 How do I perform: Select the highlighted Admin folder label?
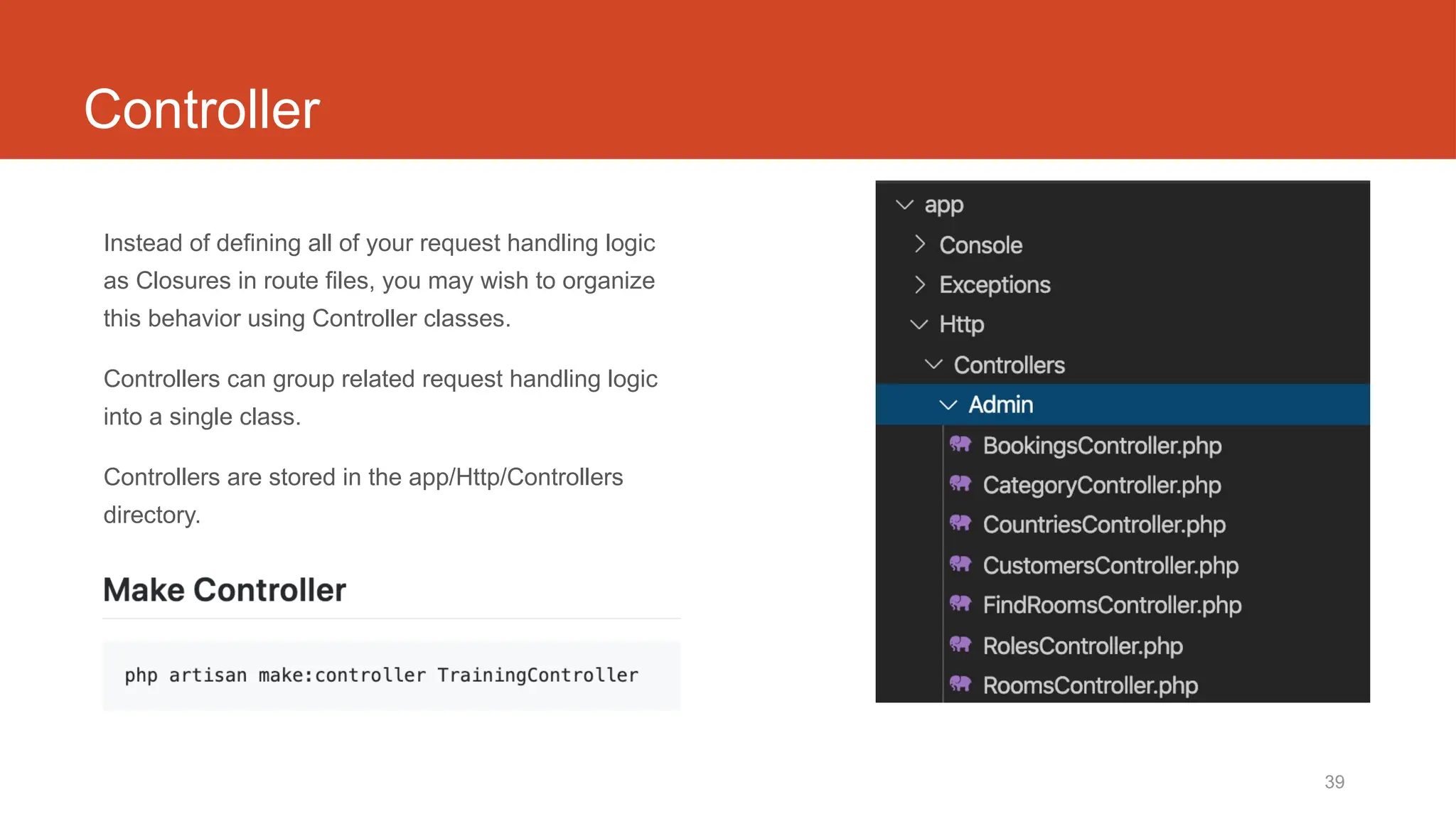[1001, 405]
